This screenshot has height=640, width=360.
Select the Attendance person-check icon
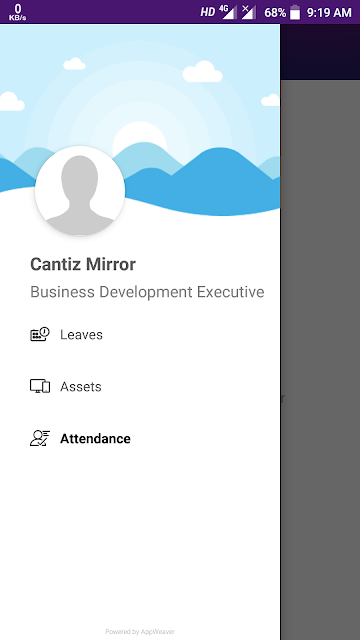40,438
